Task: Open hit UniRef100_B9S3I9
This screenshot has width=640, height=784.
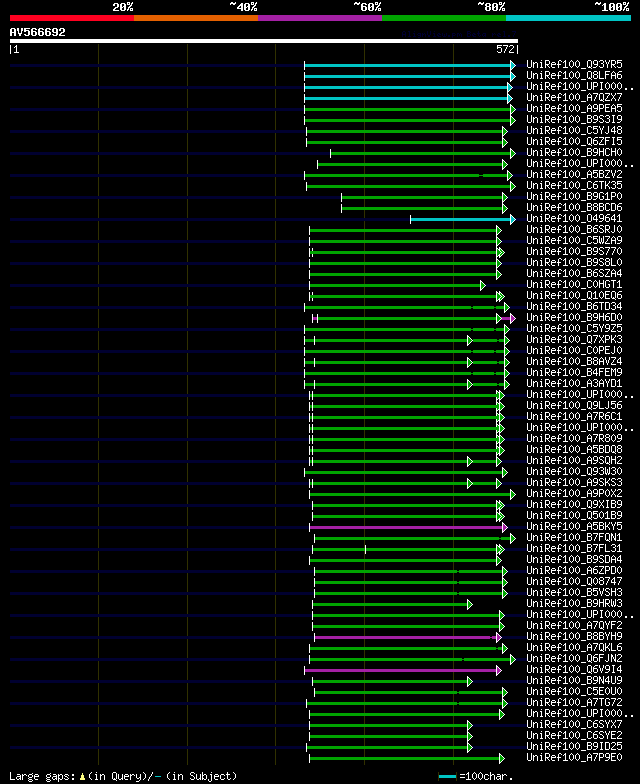Action: [574, 120]
